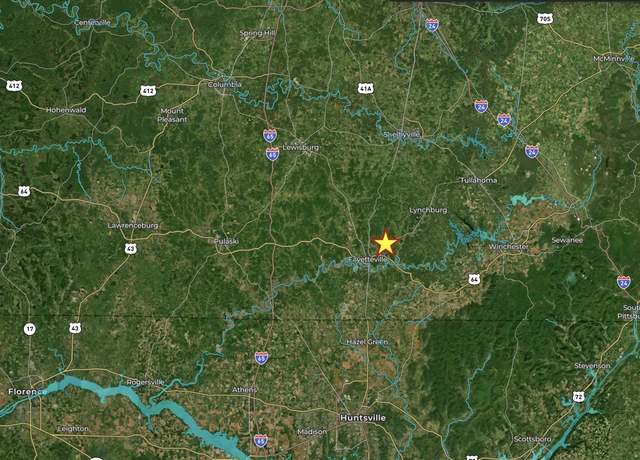Click the US 43 shield below Lawrenceburg
The image size is (640, 460).
pos(131,248)
